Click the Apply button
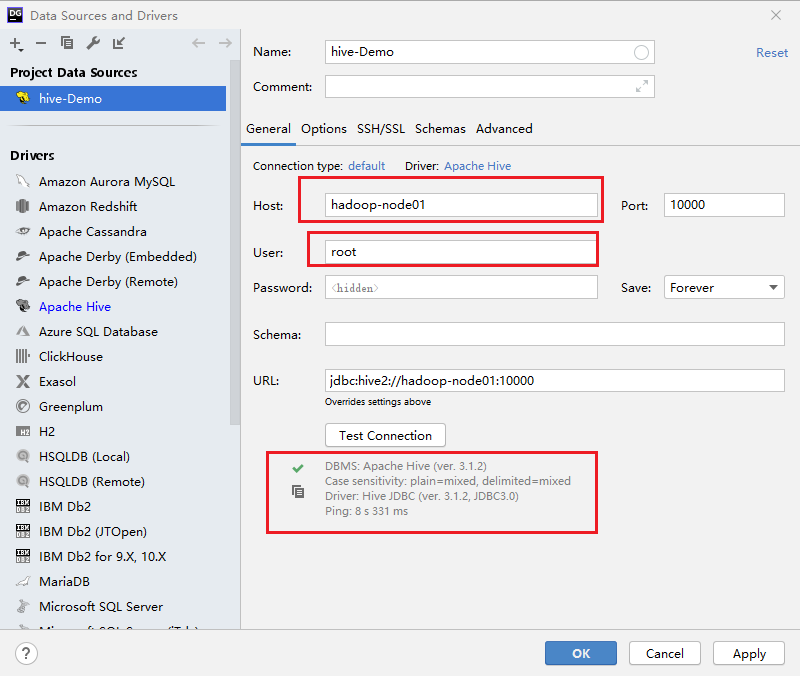Image resolution: width=800 pixels, height=676 pixels. click(x=749, y=653)
